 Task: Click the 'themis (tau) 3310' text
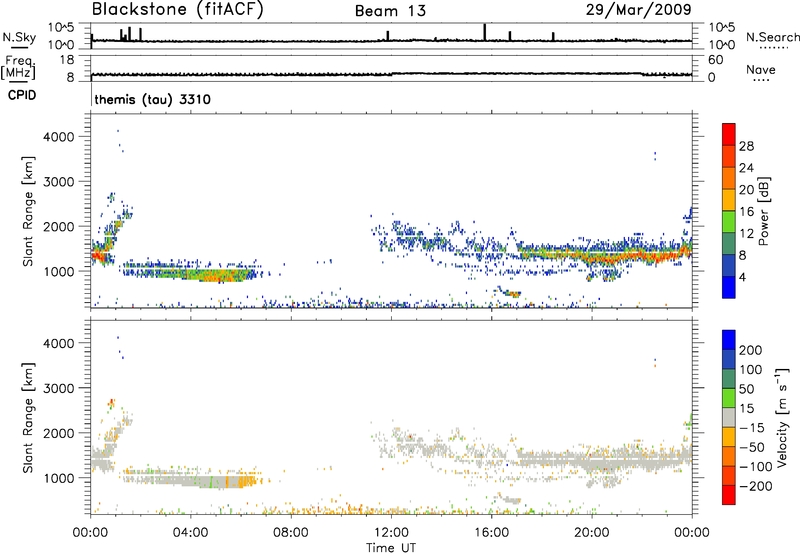(x=153, y=99)
